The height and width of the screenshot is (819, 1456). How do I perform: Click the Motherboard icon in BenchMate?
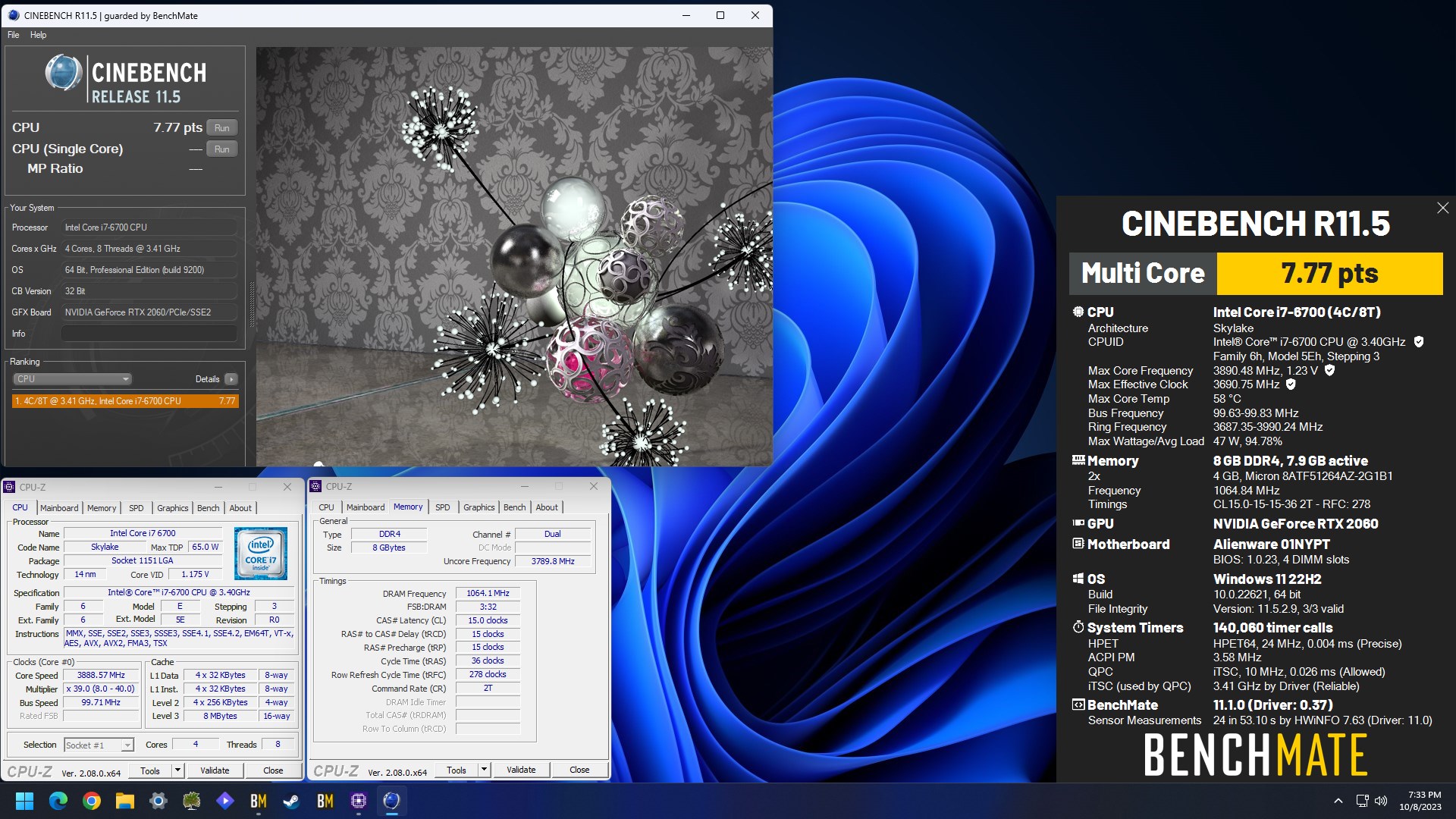1078,544
